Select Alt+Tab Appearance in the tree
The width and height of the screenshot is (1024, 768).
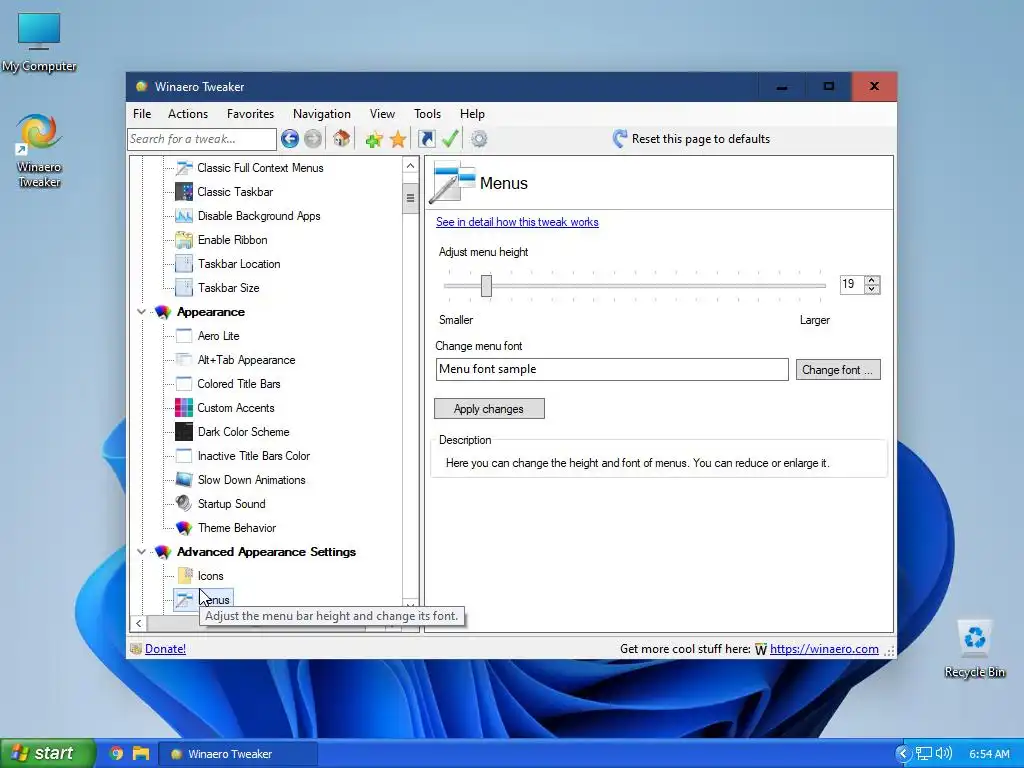pyautogui.click(x=246, y=360)
